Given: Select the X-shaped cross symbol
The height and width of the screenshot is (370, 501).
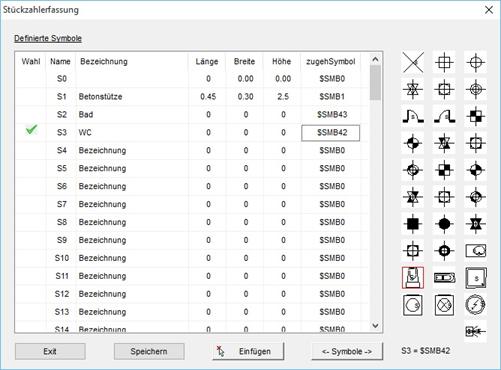Looking at the screenshot, I should coord(413,62).
